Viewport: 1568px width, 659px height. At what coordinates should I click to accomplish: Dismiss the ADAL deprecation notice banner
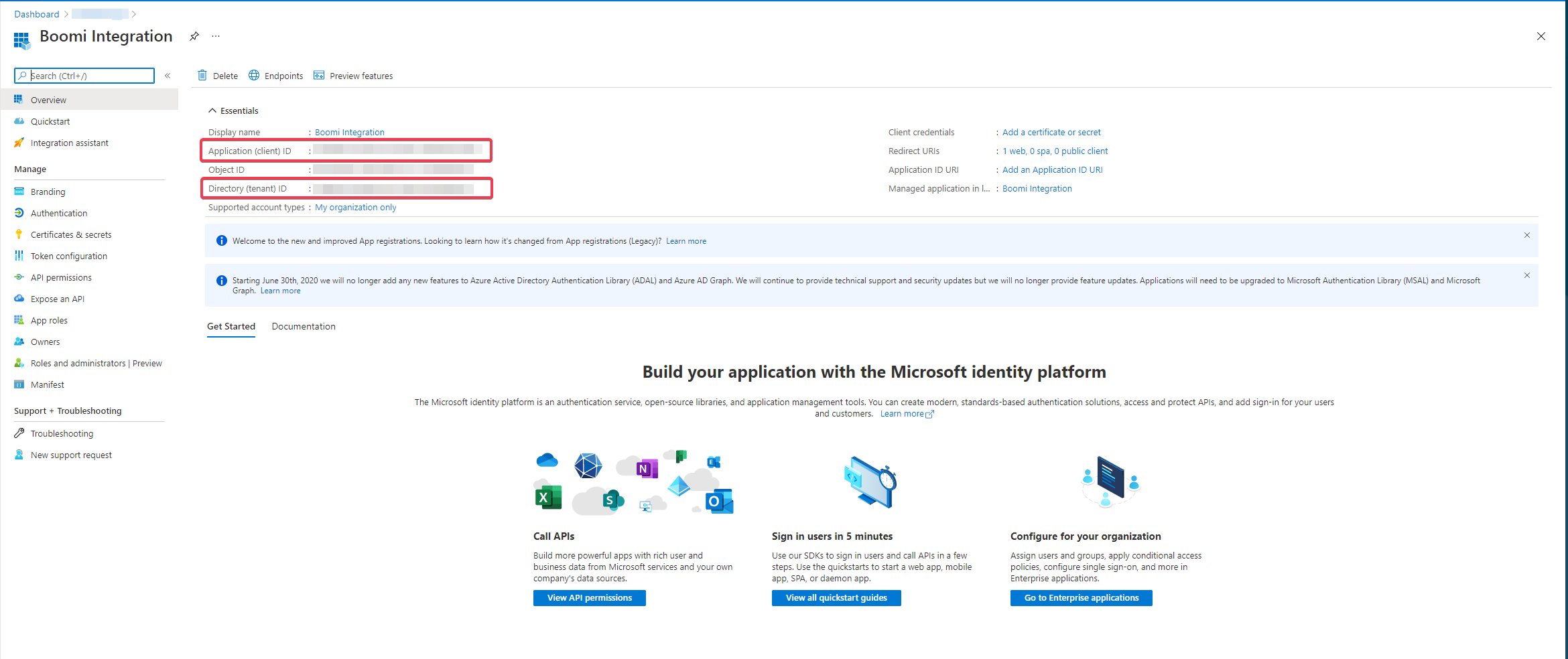pyautogui.click(x=1527, y=275)
